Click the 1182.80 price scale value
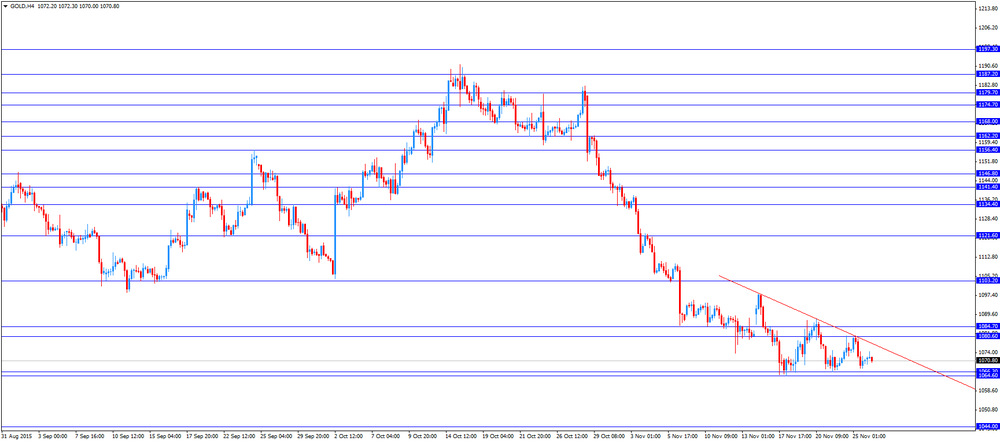Viewport: 1000px width, 441px height. point(988,85)
